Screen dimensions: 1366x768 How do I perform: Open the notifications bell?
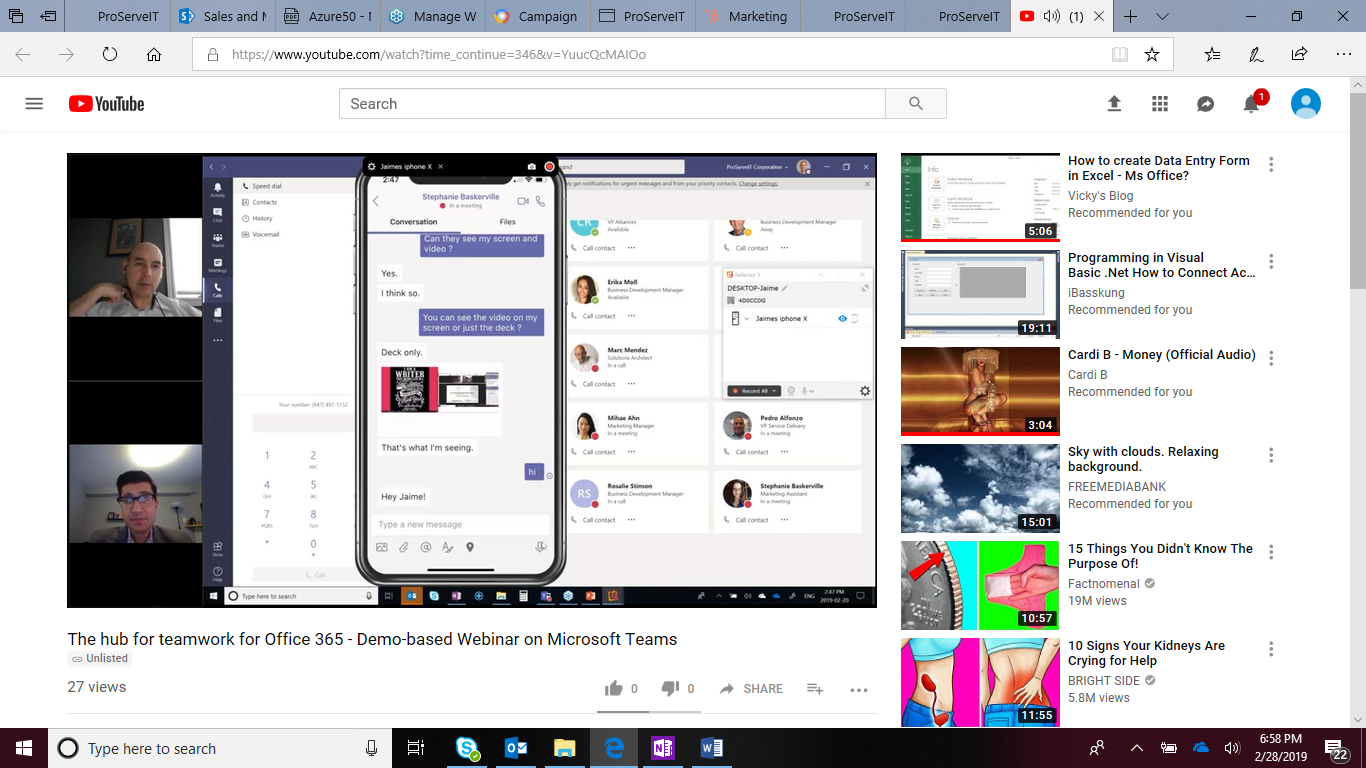pyautogui.click(x=1251, y=103)
